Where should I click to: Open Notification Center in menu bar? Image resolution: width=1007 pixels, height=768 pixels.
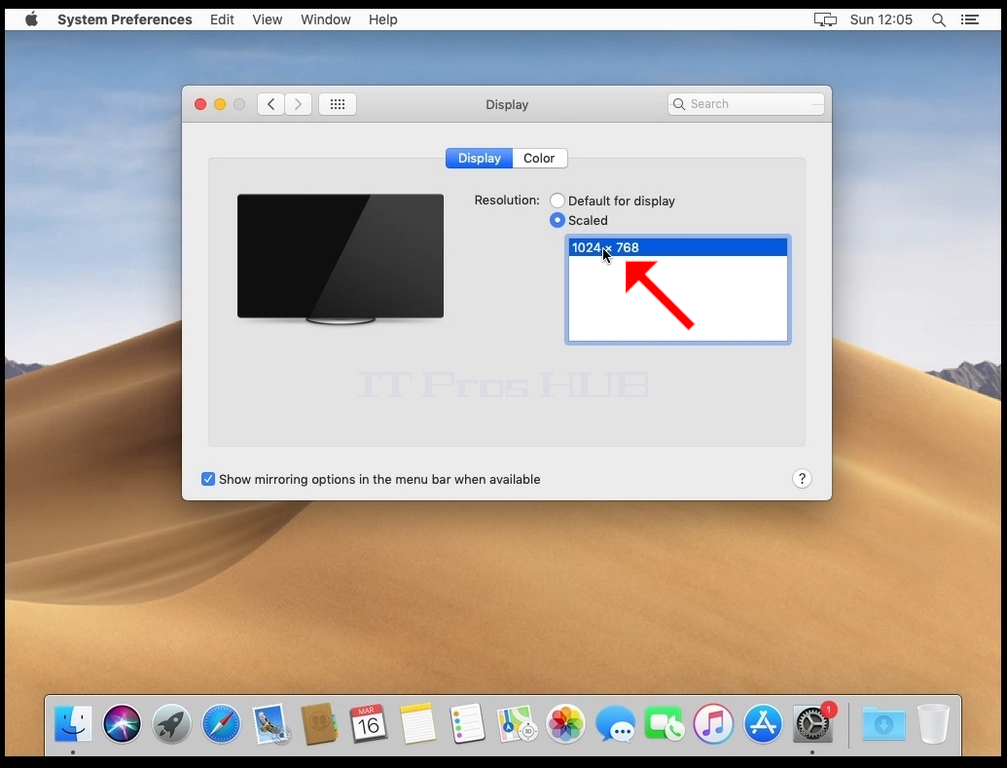click(970, 20)
